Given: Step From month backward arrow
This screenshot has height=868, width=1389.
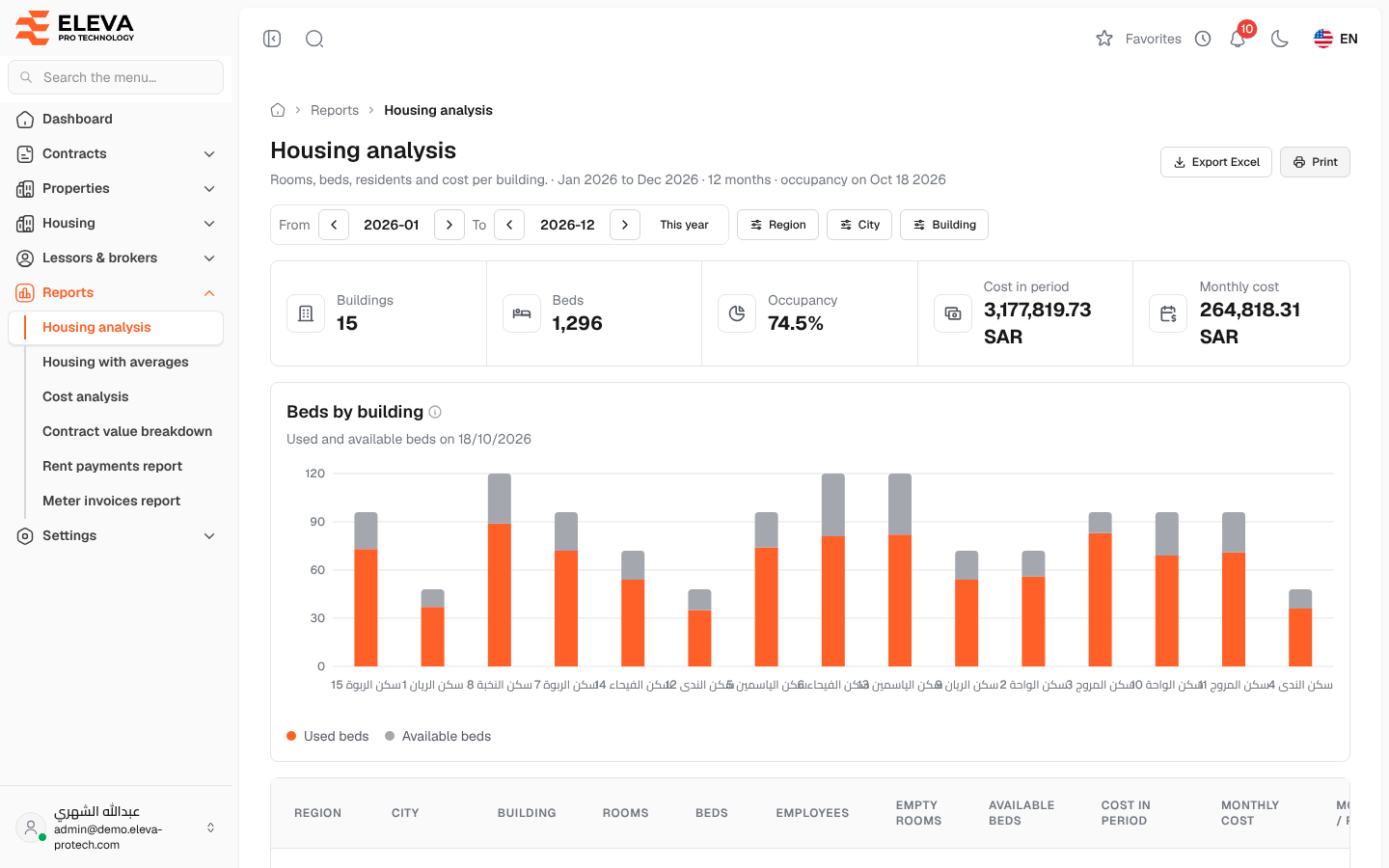Looking at the screenshot, I should (x=334, y=225).
